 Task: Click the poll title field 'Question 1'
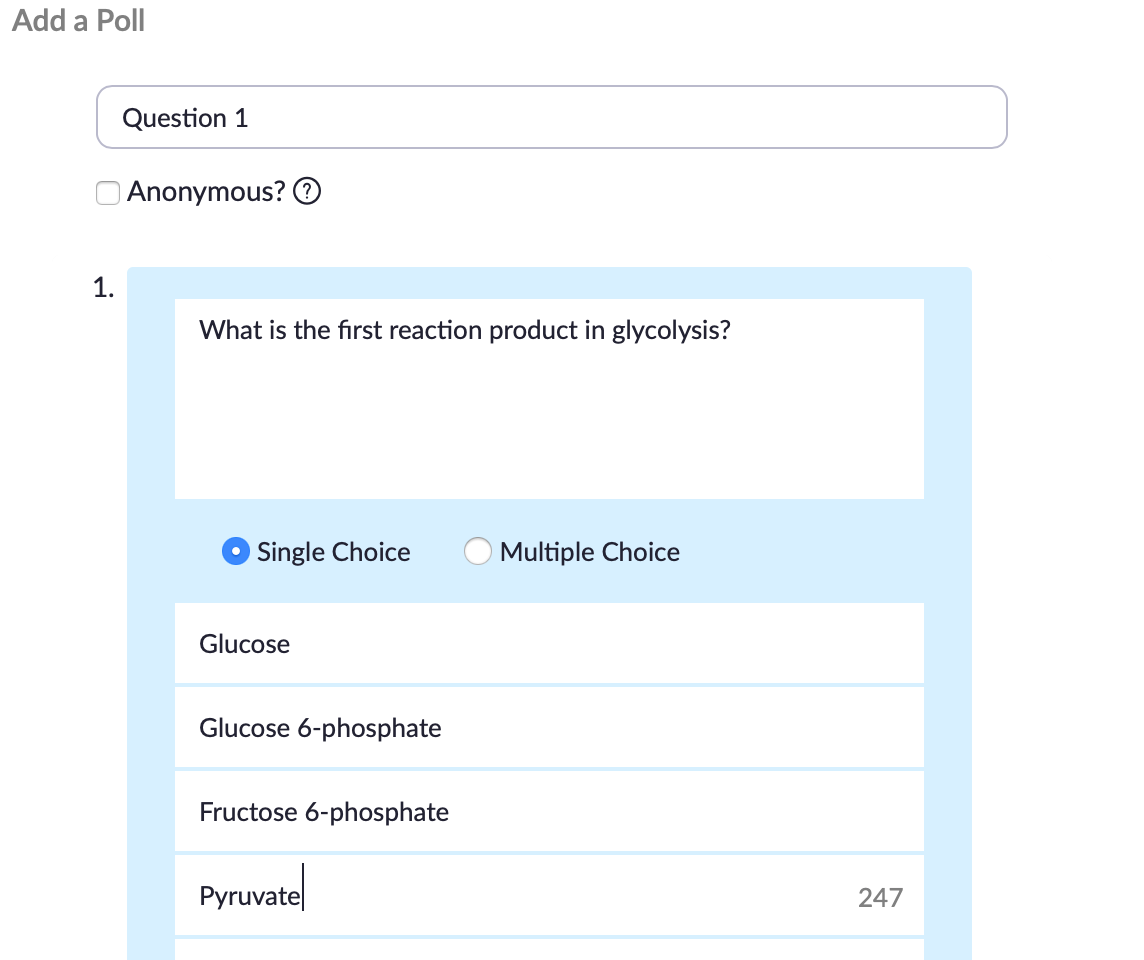click(551, 118)
